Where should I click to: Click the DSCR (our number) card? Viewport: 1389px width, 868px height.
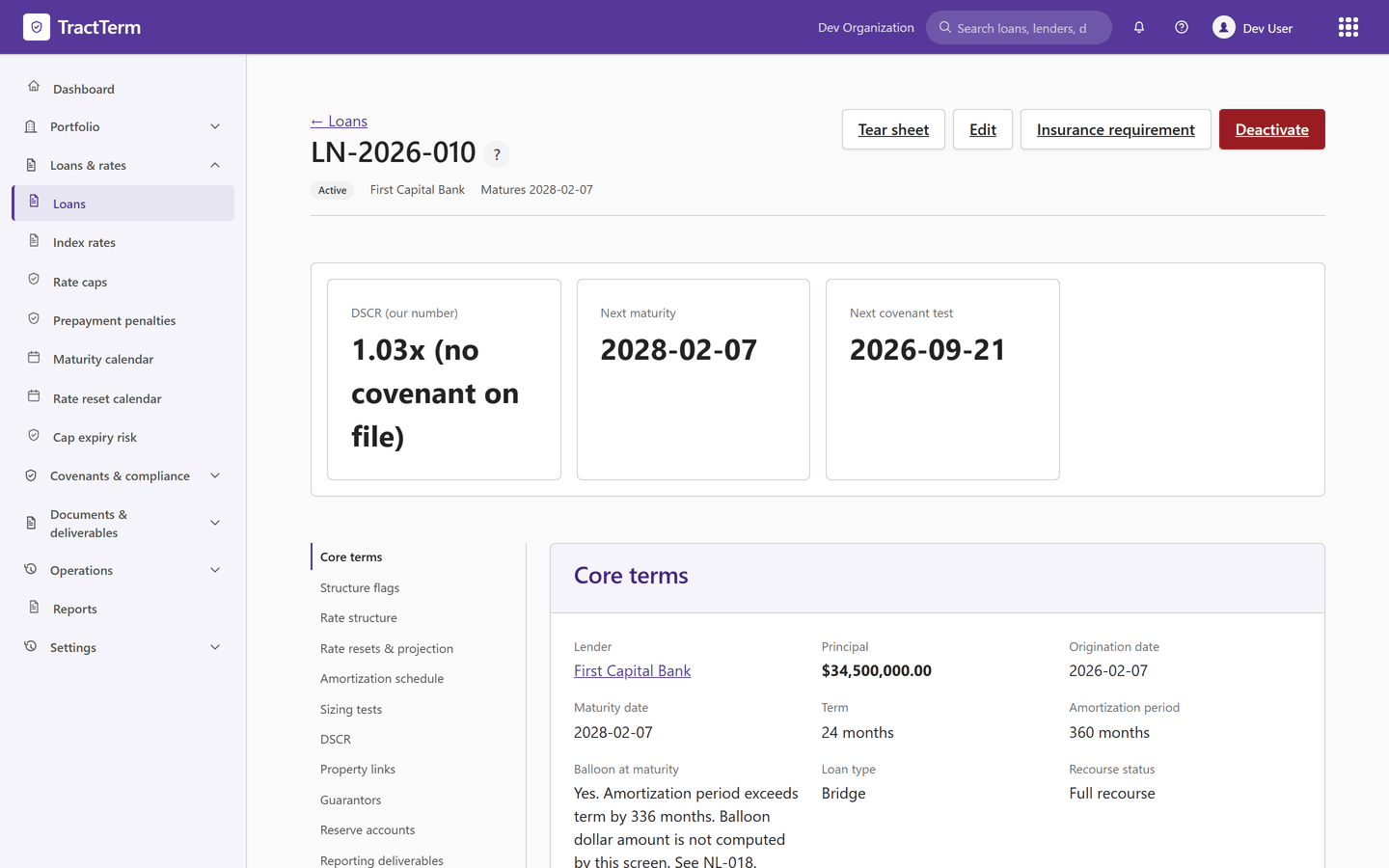coord(444,379)
